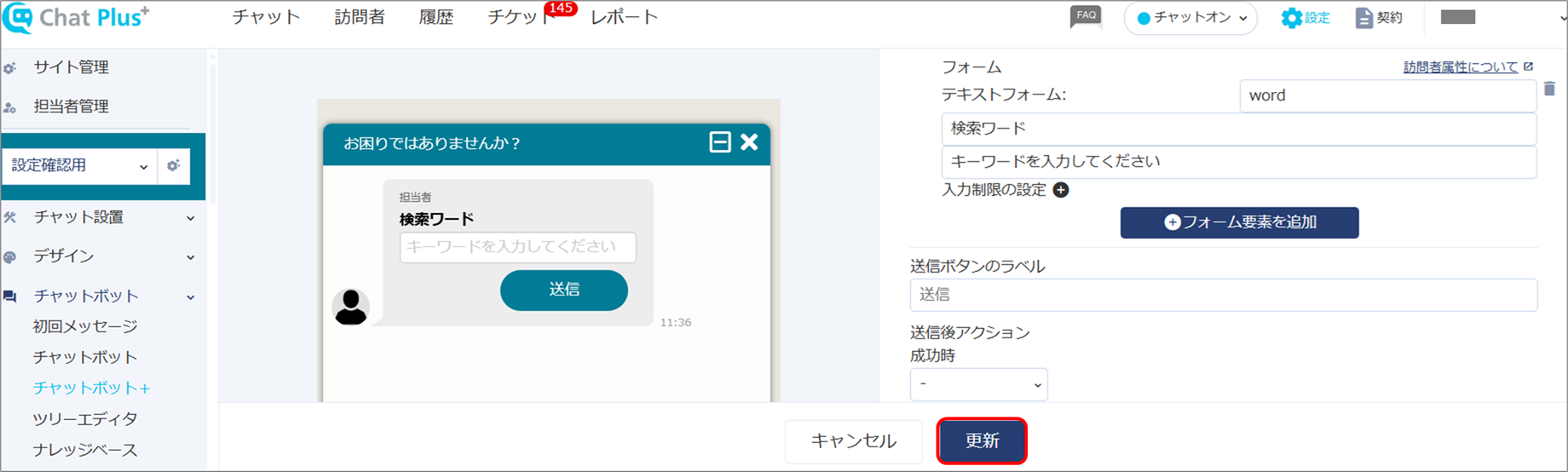Close the chat widget preview
Viewport: 1568px width, 472px height.
(749, 142)
